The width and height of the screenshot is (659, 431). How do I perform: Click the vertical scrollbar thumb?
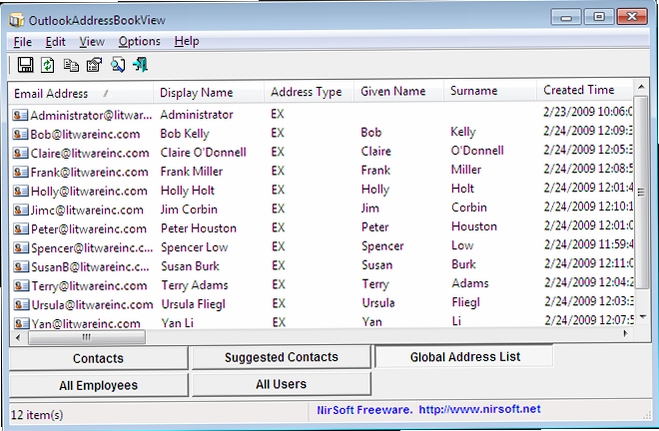[x=641, y=192]
